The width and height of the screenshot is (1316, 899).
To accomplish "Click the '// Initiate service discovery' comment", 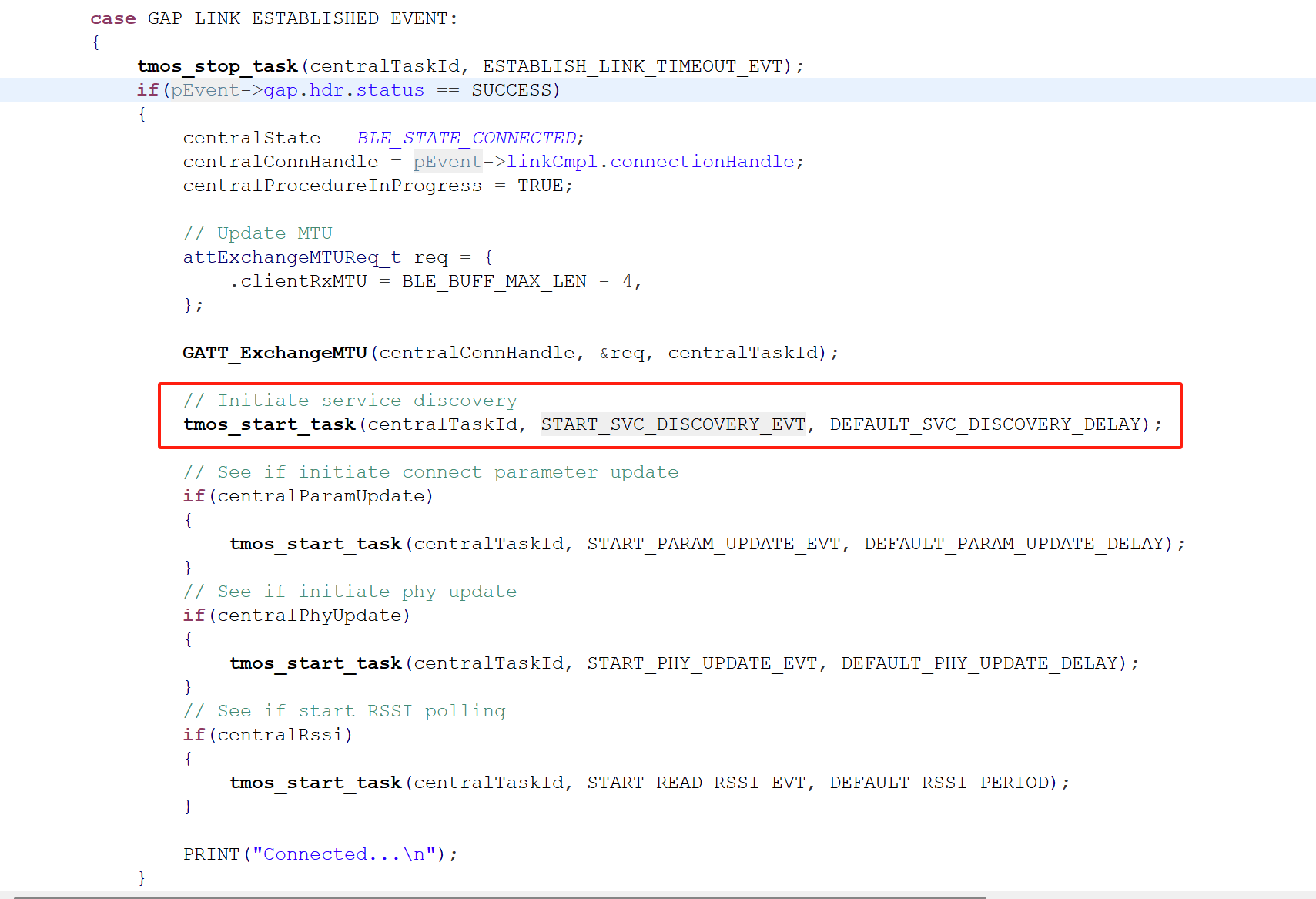I will [x=350, y=401].
